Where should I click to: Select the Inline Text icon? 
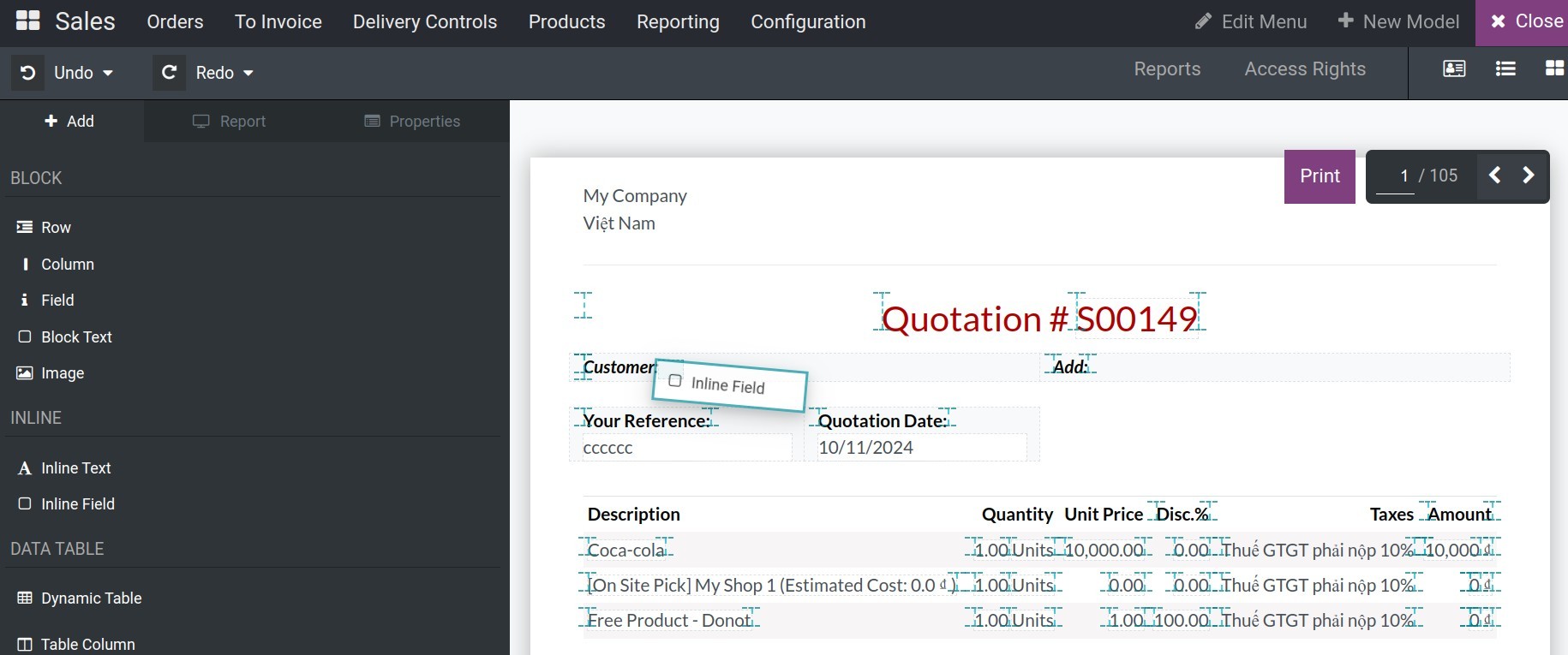[x=25, y=468]
